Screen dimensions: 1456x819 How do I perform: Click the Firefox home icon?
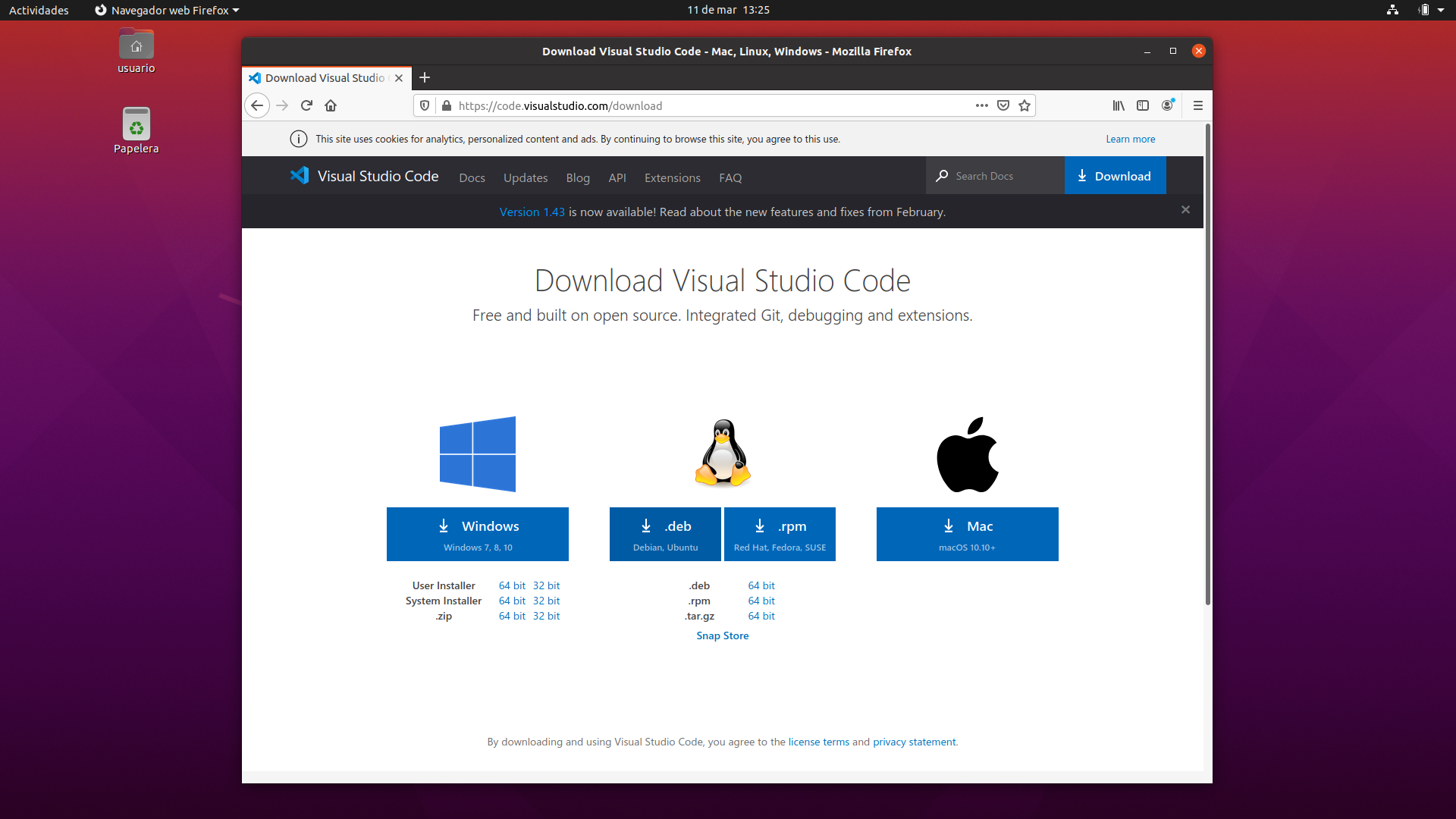coord(331,105)
